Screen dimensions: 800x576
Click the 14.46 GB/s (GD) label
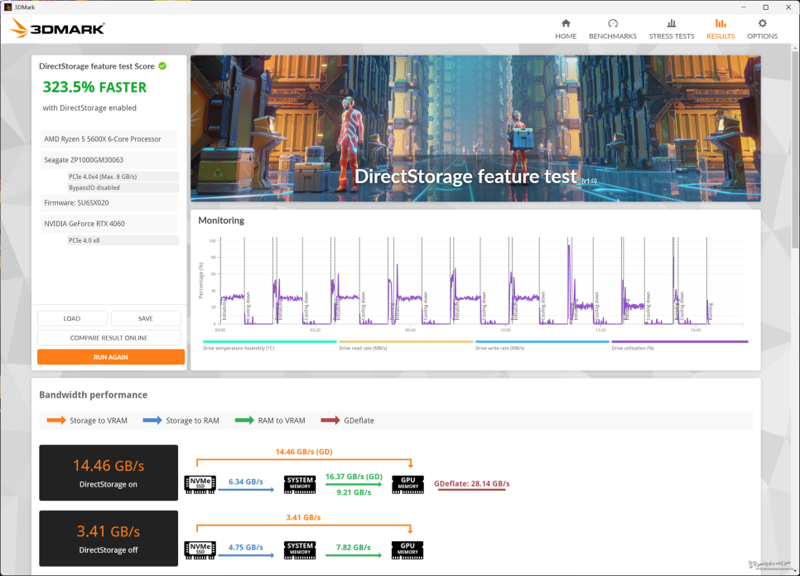point(304,452)
